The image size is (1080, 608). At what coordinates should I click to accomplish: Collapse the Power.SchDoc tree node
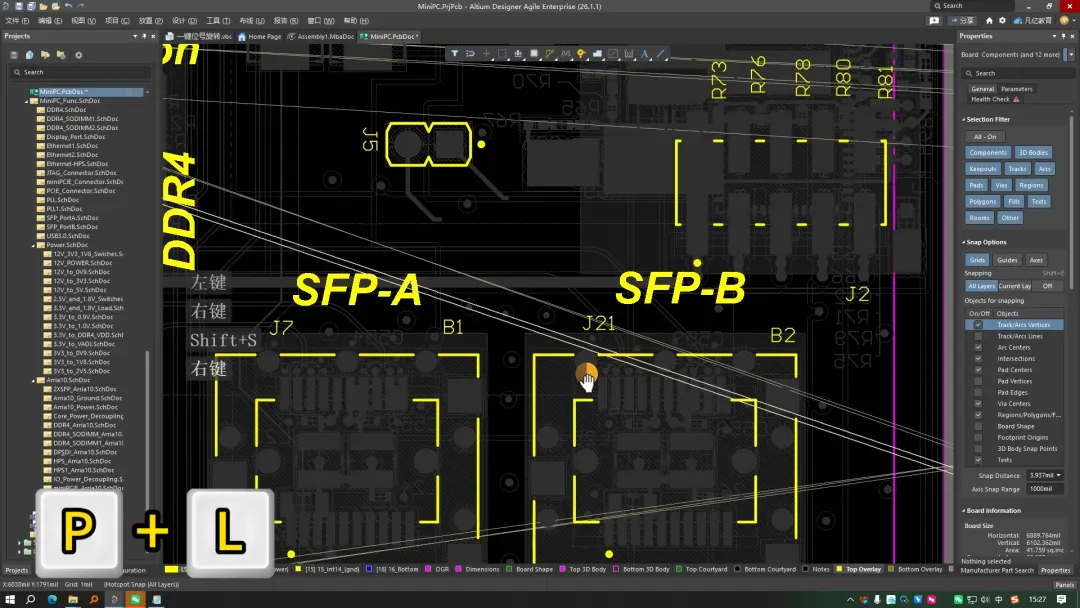[33, 245]
